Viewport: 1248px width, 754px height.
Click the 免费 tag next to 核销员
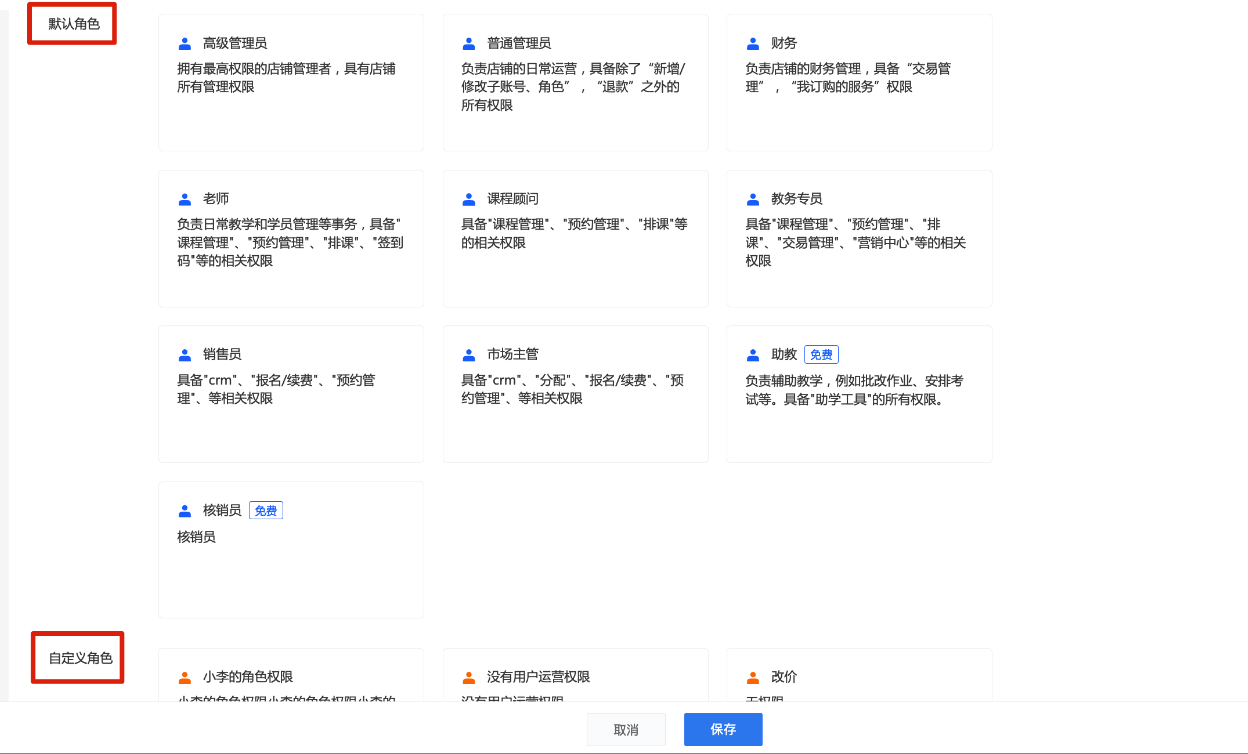pos(266,511)
